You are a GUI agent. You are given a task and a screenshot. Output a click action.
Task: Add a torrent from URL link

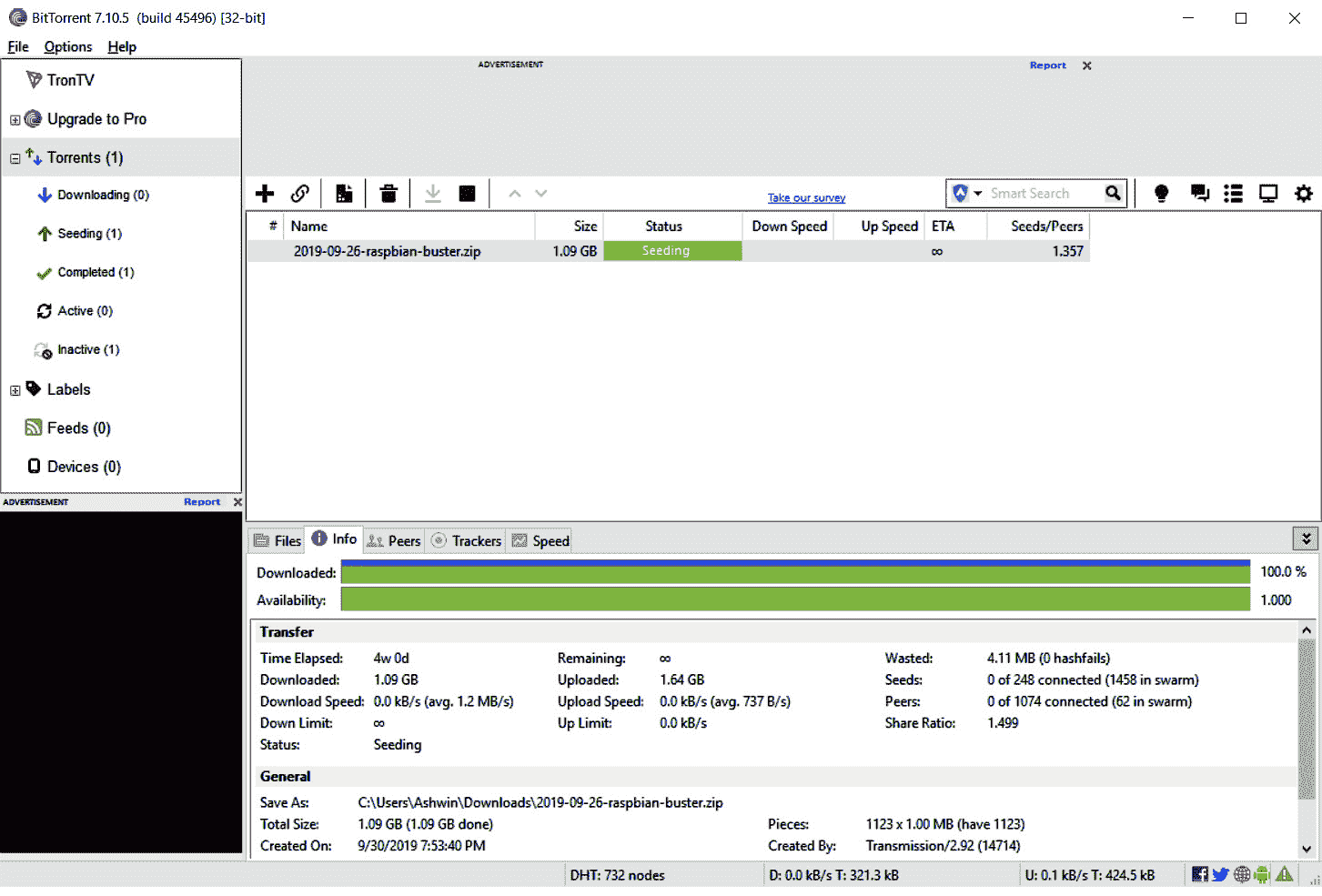[300, 193]
